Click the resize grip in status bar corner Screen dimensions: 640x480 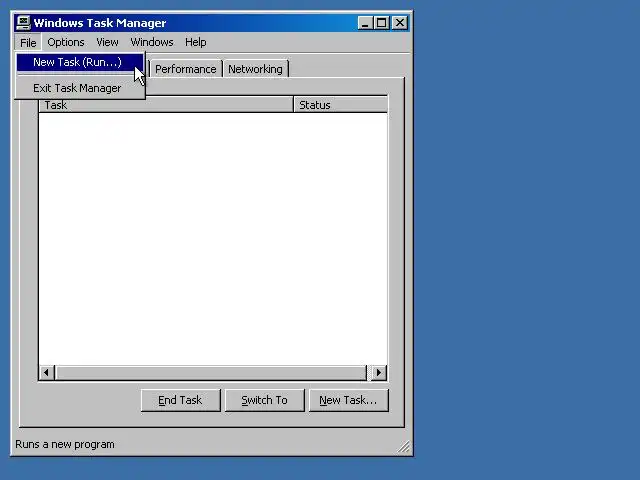click(x=404, y=447)
